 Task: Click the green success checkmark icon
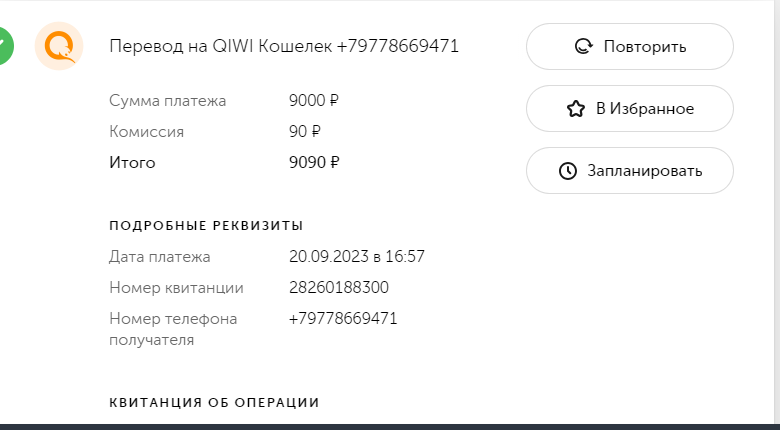pyautogui.click(x=4, y=46)
